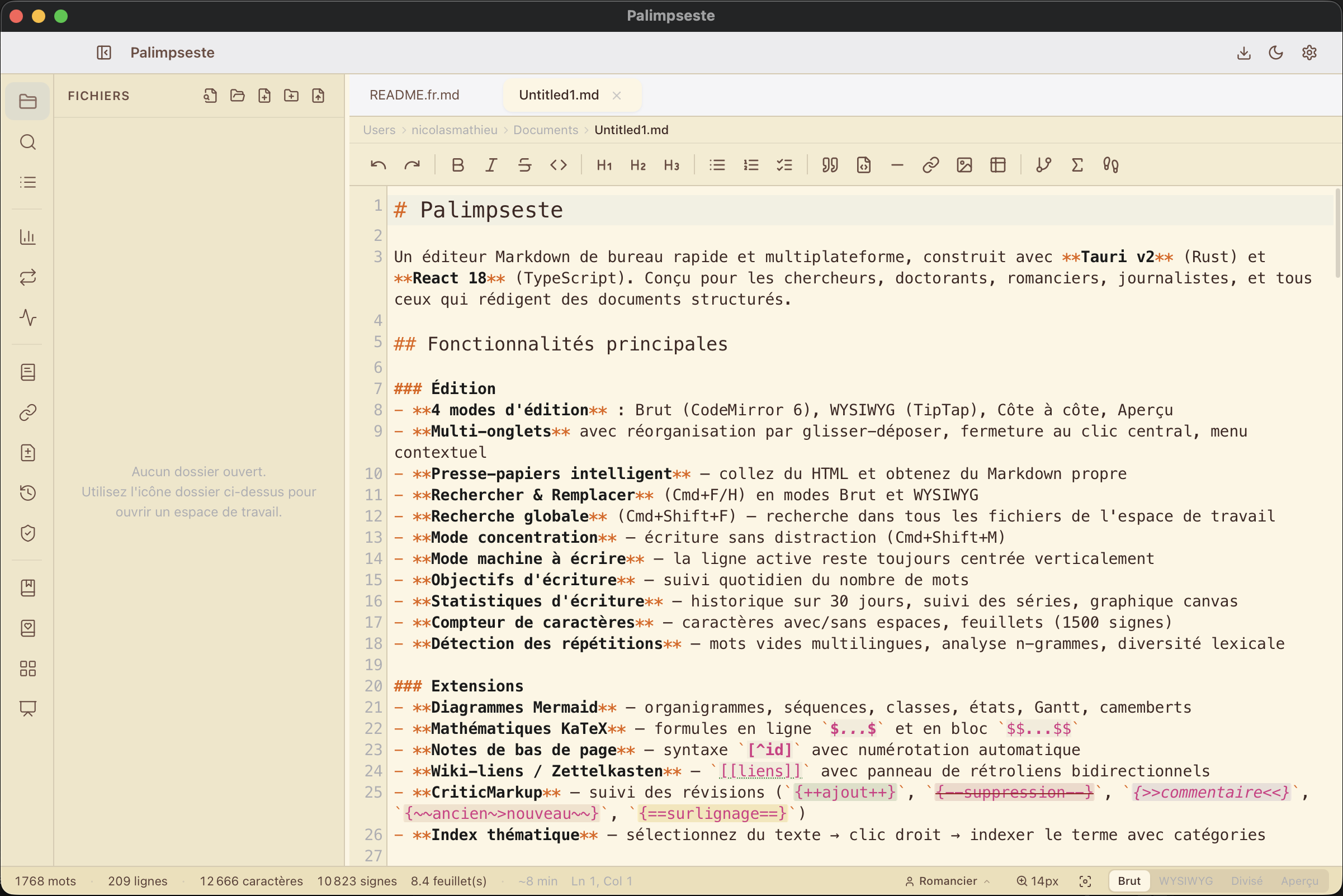Click the file search icon in Fichiers header
The image size is (1343, 896).
pyautogui.click(x=210, y=96)
